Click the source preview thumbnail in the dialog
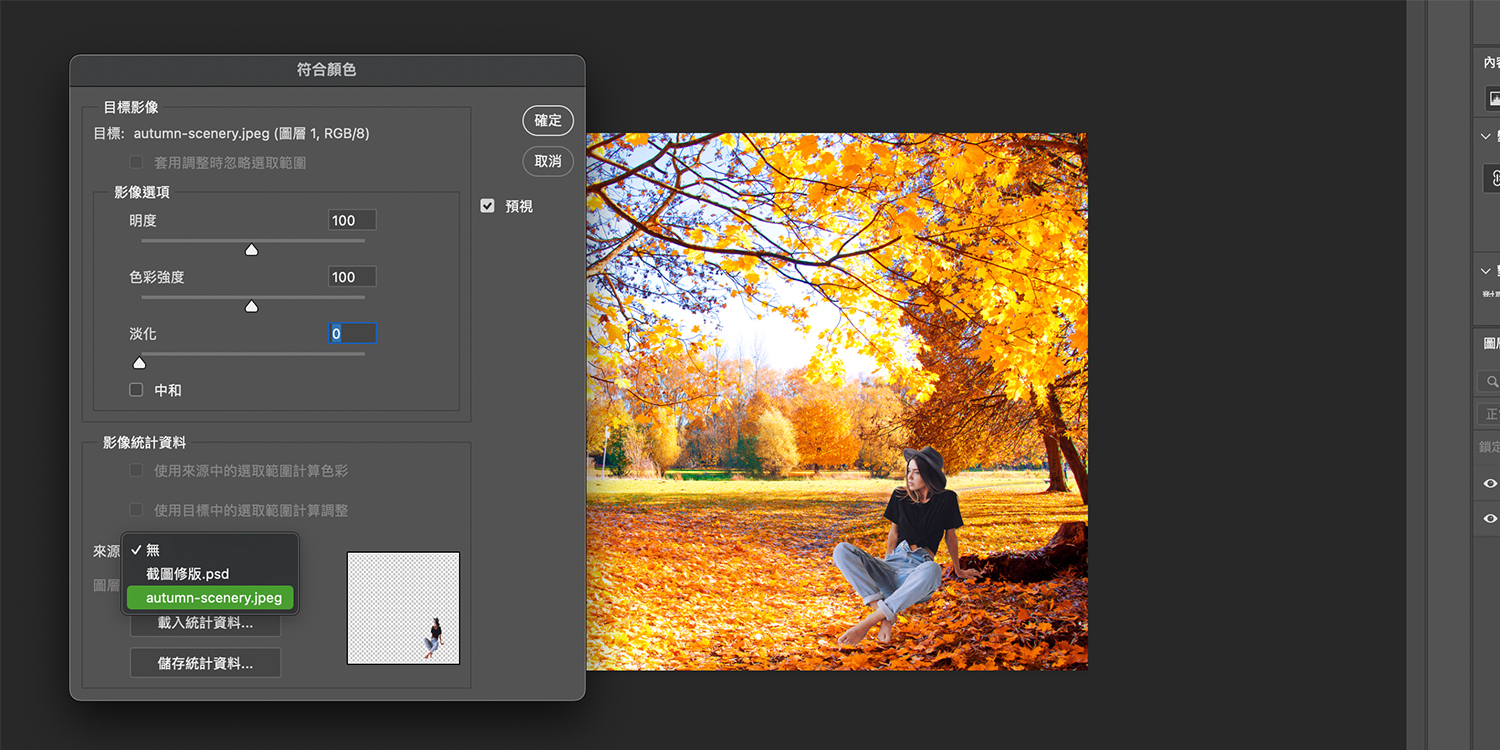Screen dimensions: 1500x750 tap(403, 608)
